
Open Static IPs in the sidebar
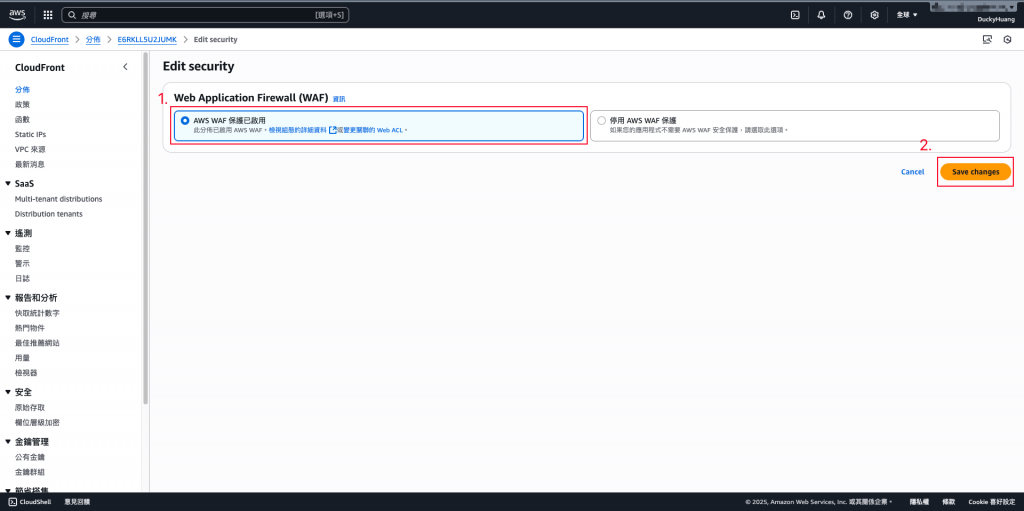tap(30, 135)
